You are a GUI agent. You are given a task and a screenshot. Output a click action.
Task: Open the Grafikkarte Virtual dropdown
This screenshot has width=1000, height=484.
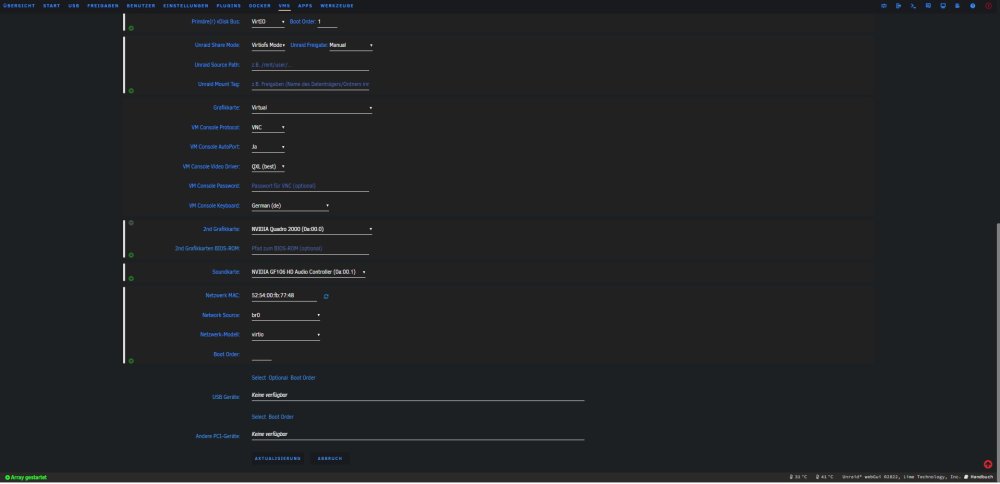tap(311, 108)
